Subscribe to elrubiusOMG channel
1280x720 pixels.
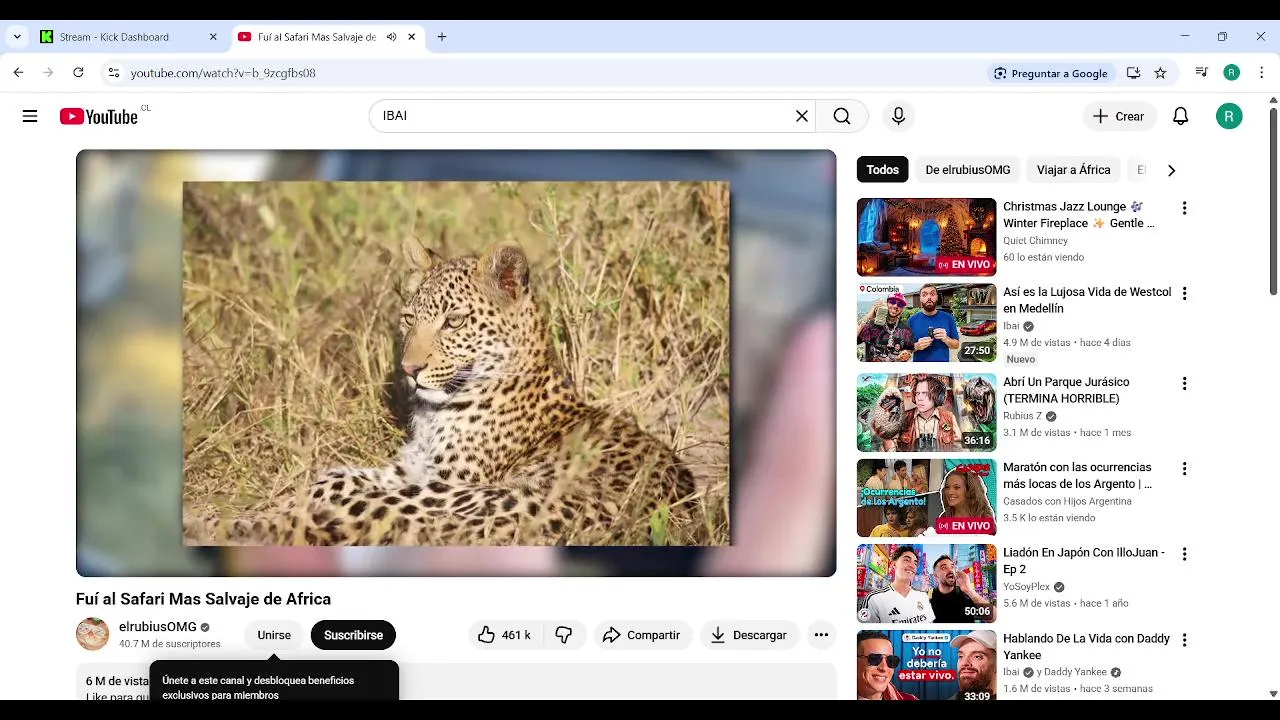tap(353, 635)
